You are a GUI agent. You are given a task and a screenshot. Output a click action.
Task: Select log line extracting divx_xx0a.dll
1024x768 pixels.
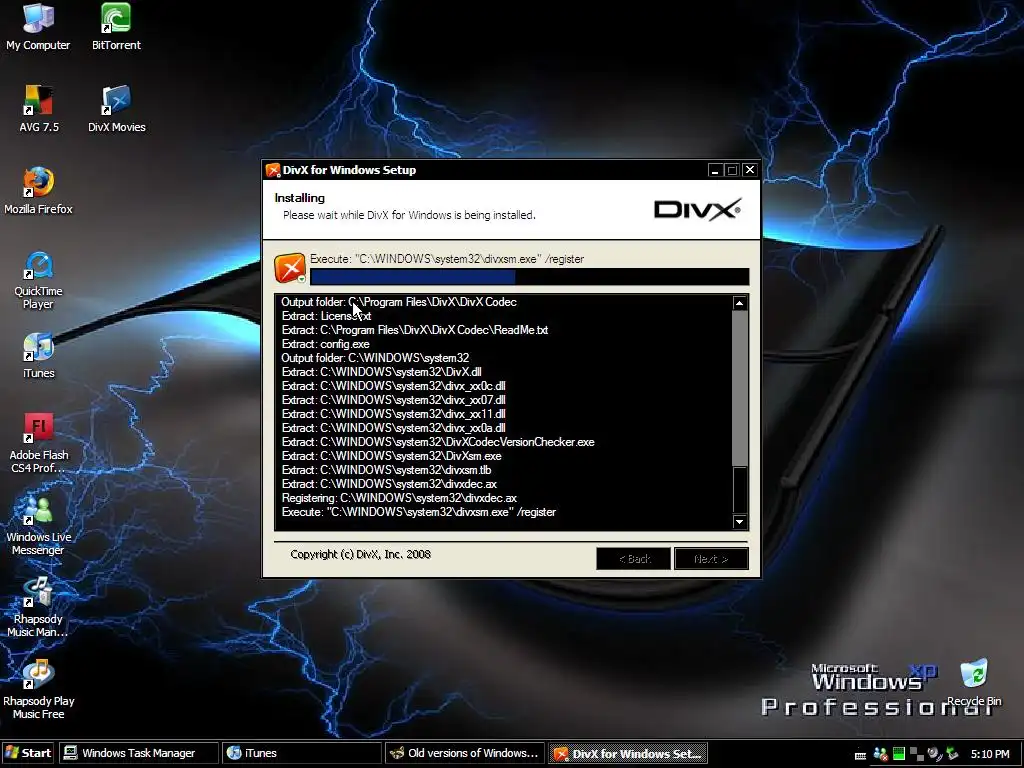[393, 428]
